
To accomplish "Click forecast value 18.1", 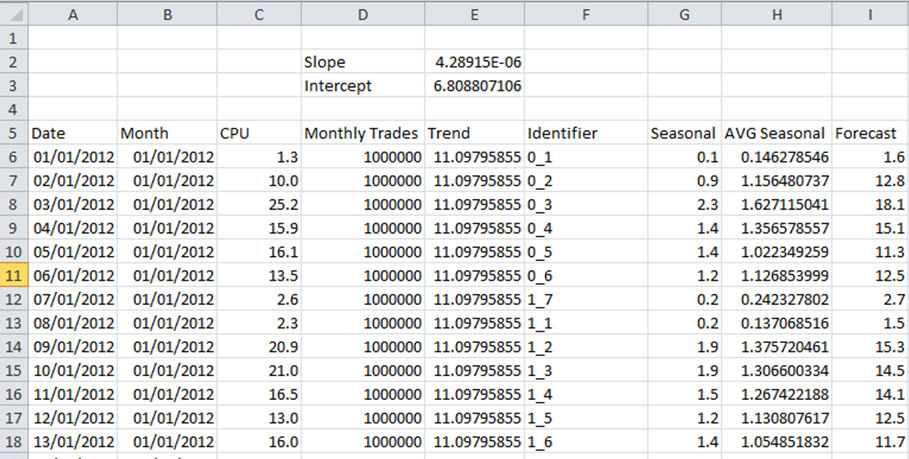I will click(x=870, y=204).
